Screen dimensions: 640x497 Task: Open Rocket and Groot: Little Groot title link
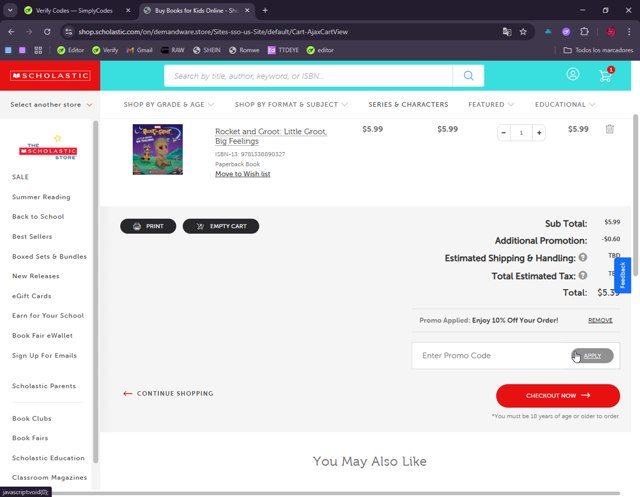click(x=271, y=136)
